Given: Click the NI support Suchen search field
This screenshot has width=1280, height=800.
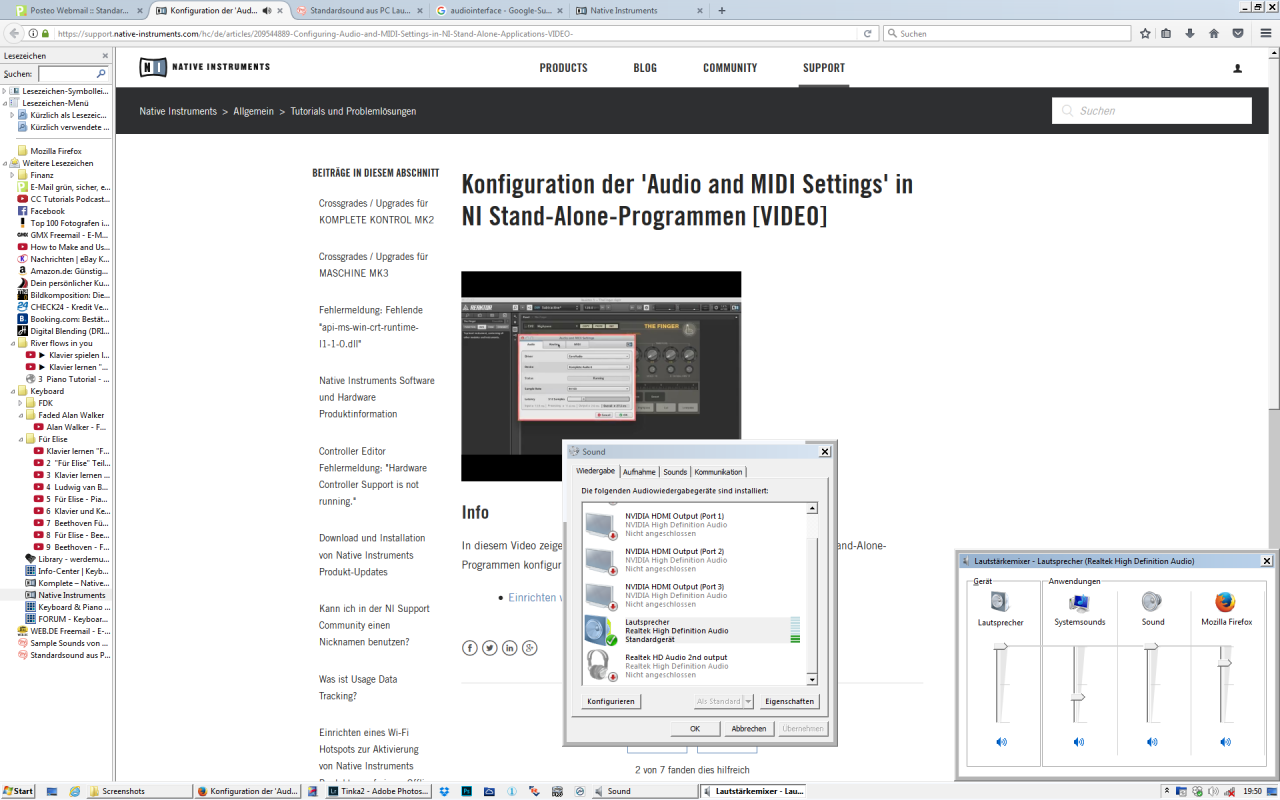Looking at the screenshot, I should coord(1151,111).
